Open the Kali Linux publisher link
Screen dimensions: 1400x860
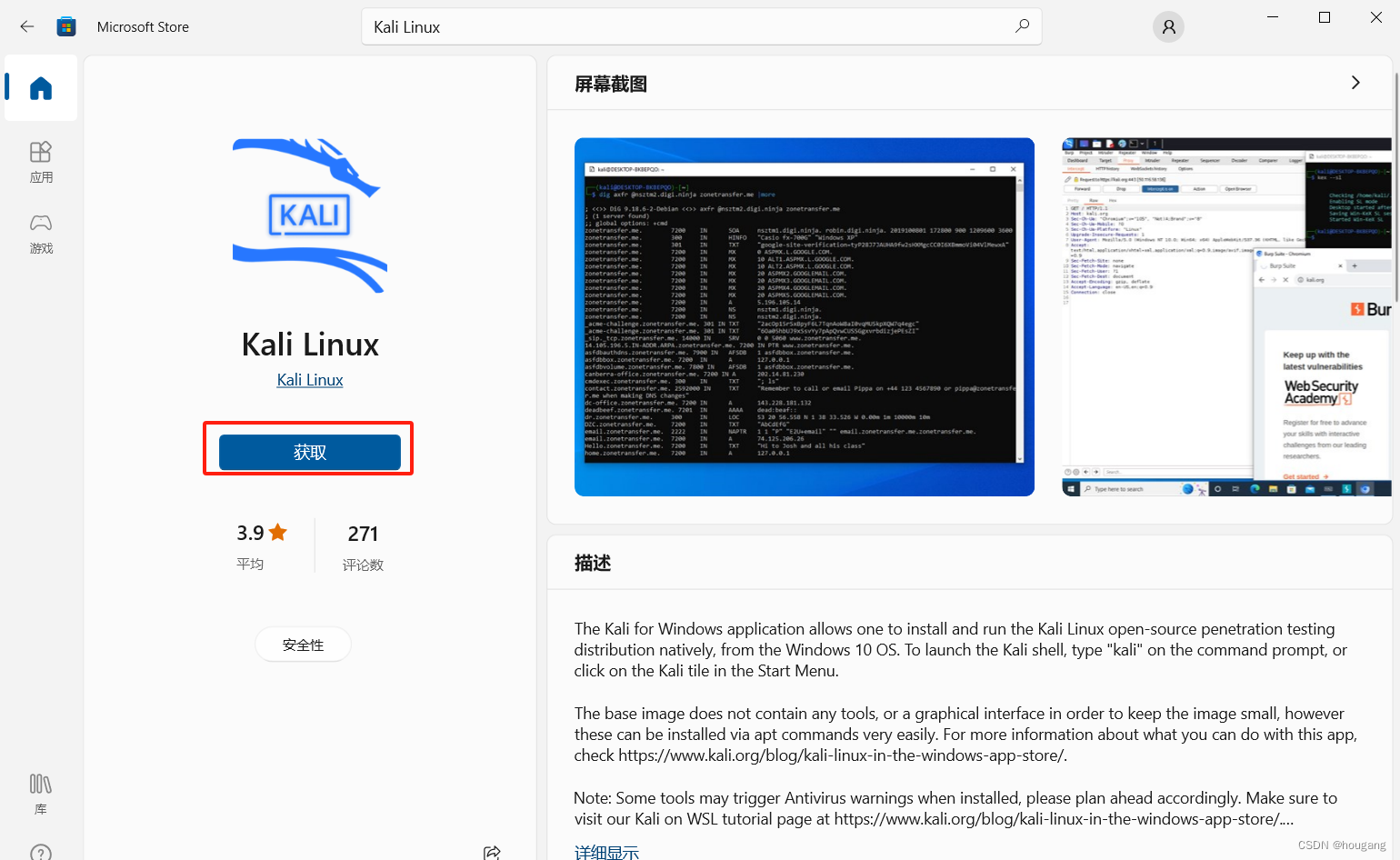tap(309, 379)
